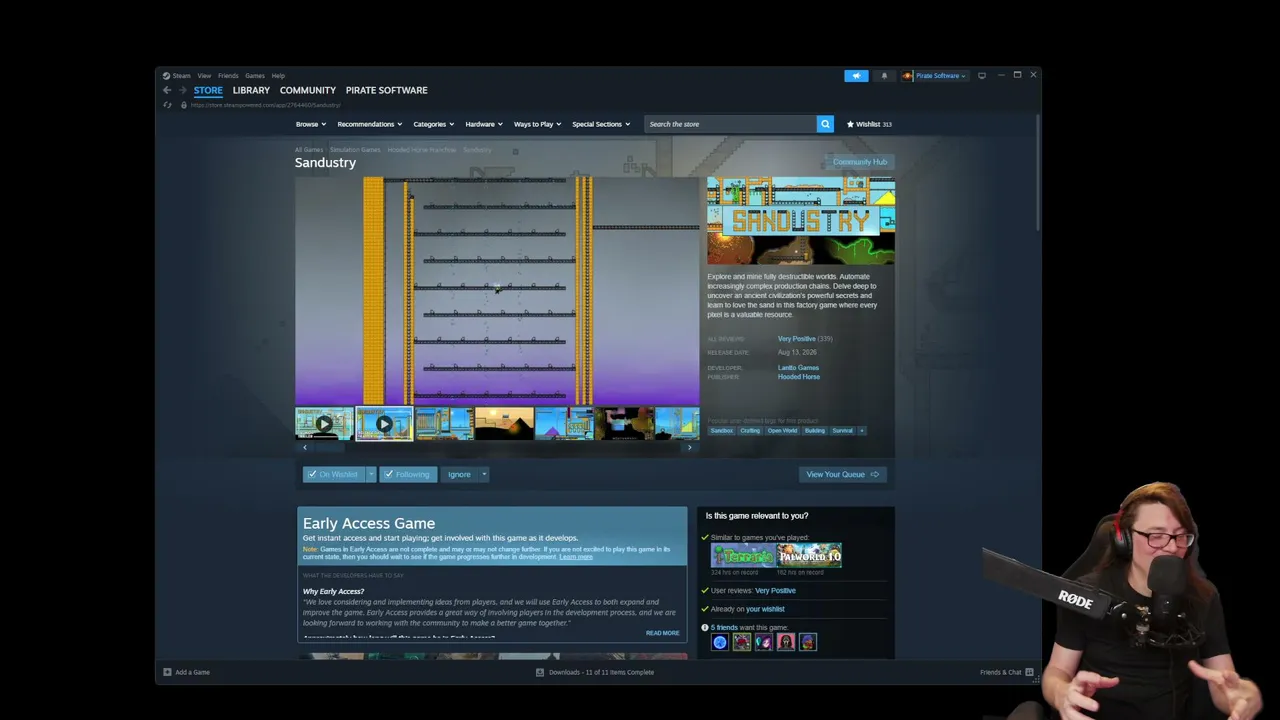Image resolution: width=1280 pixels, height=720 pixels.
Task: Open the Terraria similar game thumbnail
Action: click(x=743, y=555)
